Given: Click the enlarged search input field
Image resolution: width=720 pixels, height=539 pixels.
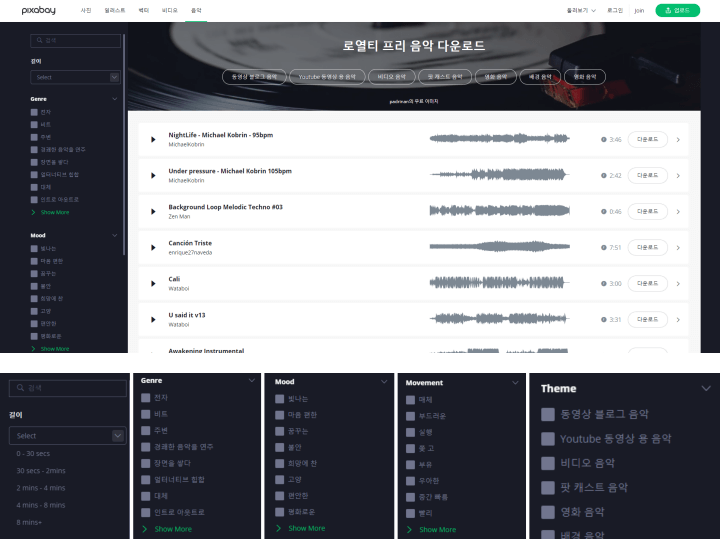Looking at the screenshot, I should coord(68,388).
